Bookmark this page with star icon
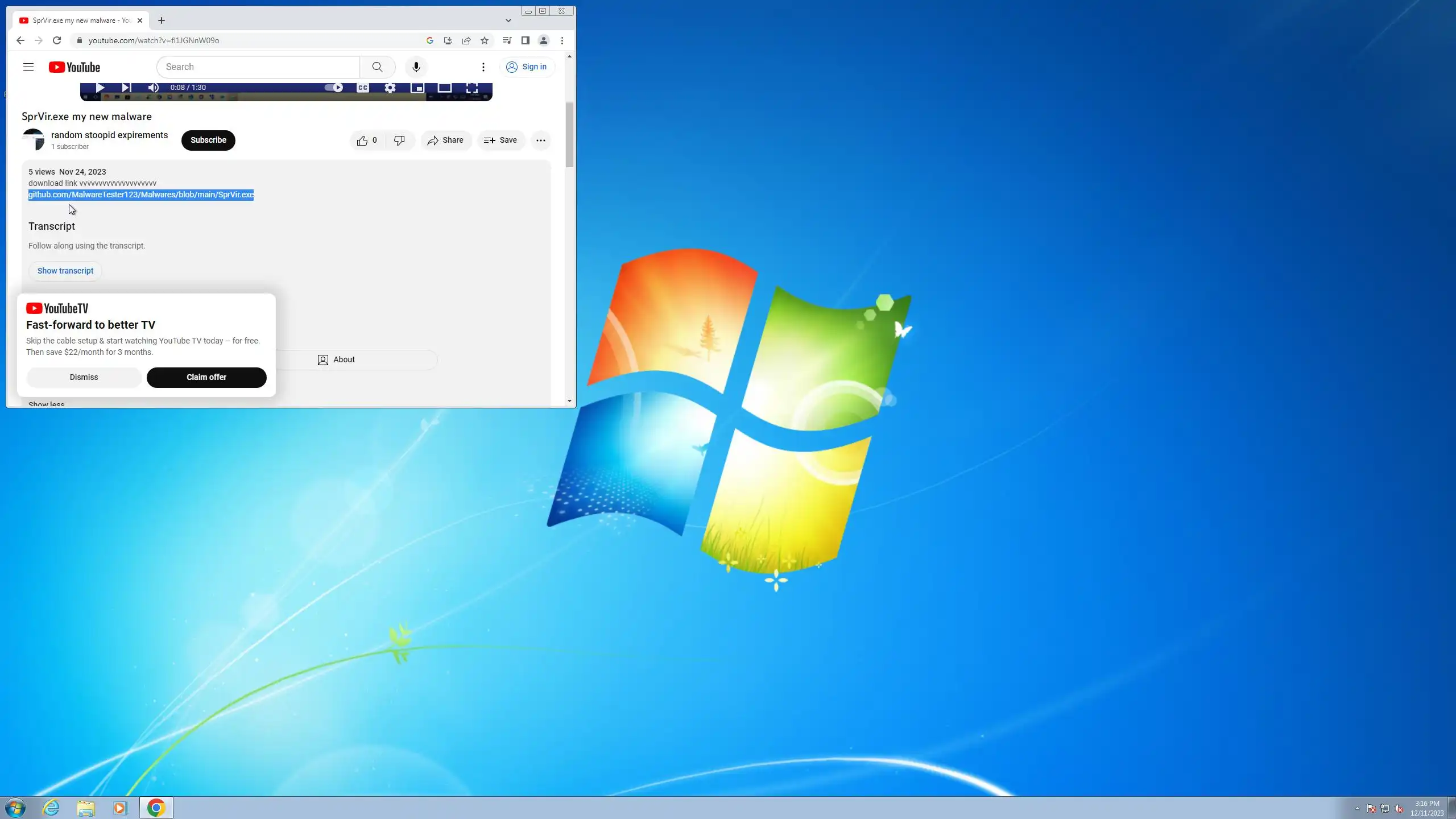 click(485, 40)
